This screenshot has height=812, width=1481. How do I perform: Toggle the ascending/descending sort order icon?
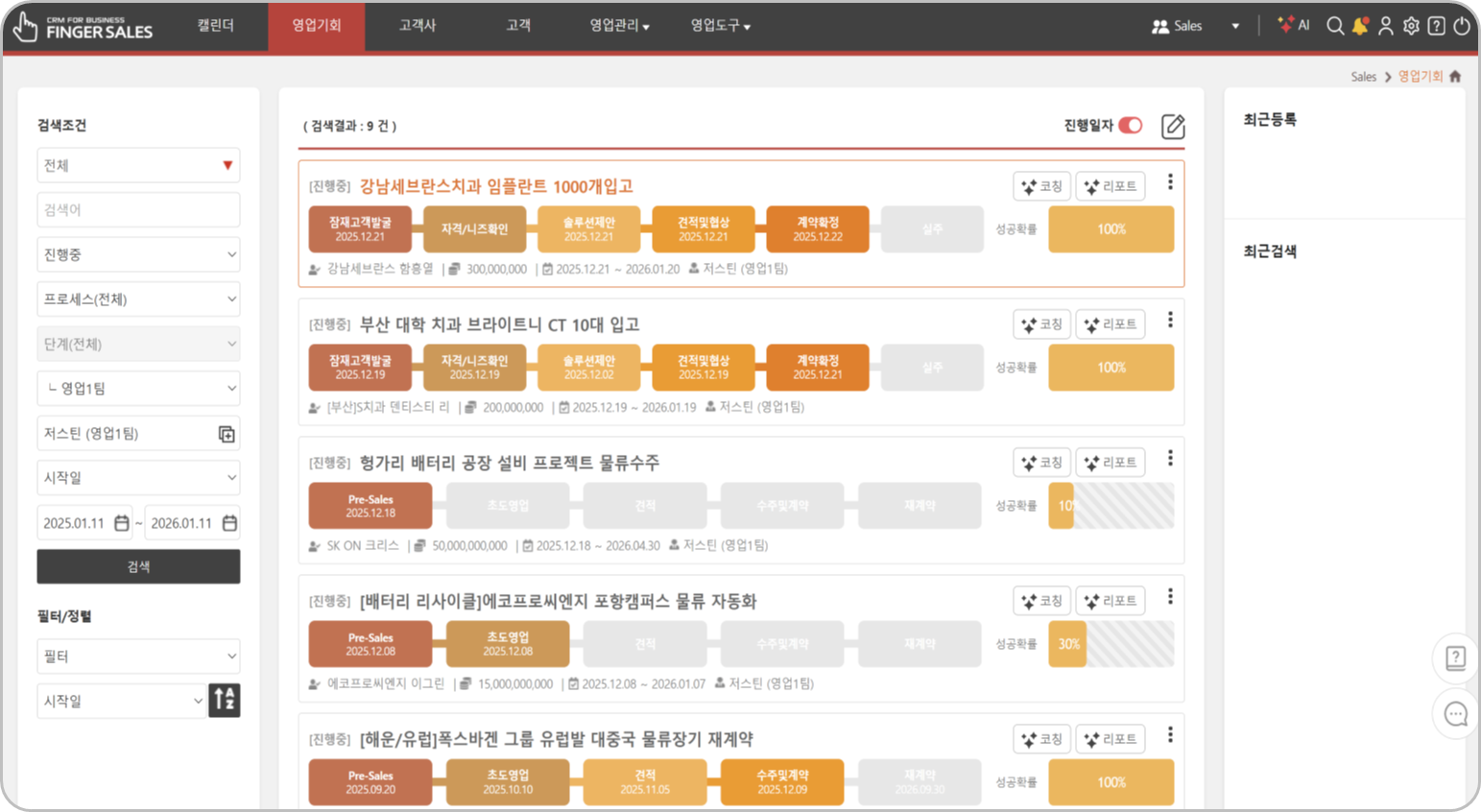coord(225,701)
